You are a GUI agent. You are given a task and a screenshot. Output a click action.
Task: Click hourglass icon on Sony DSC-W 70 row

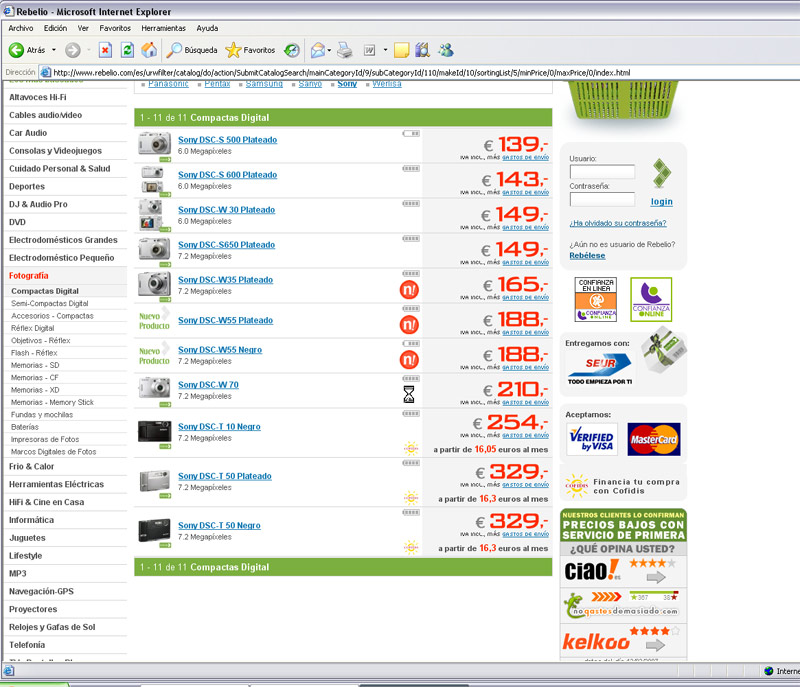coord(409,394)
